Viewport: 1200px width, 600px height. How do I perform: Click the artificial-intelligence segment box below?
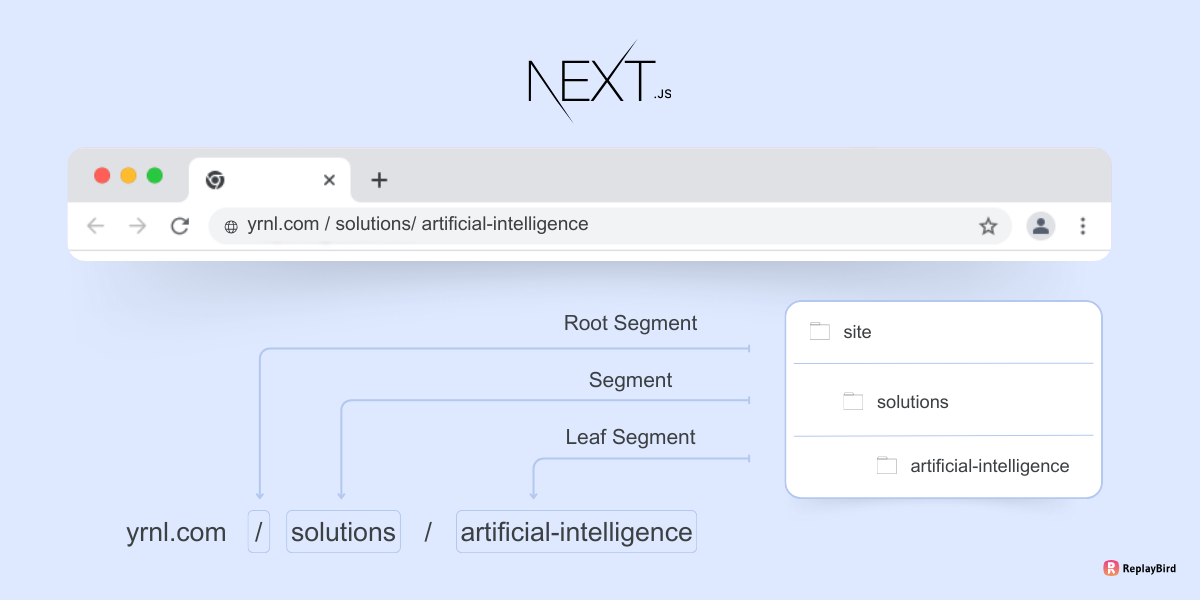(x=576, y=532)
